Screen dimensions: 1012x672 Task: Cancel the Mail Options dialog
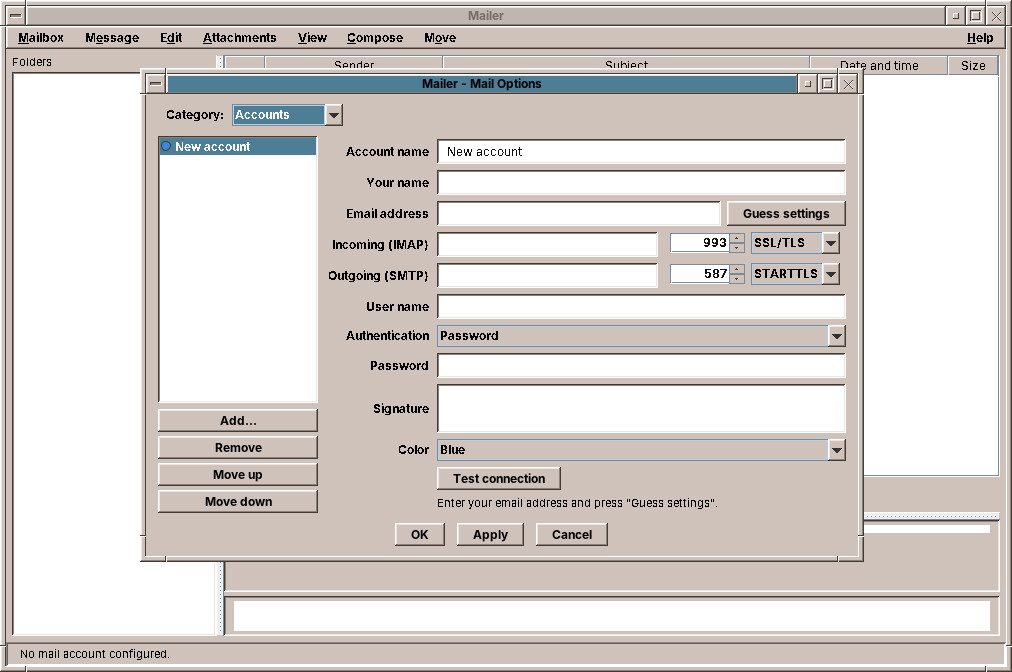tap(571, 535)
